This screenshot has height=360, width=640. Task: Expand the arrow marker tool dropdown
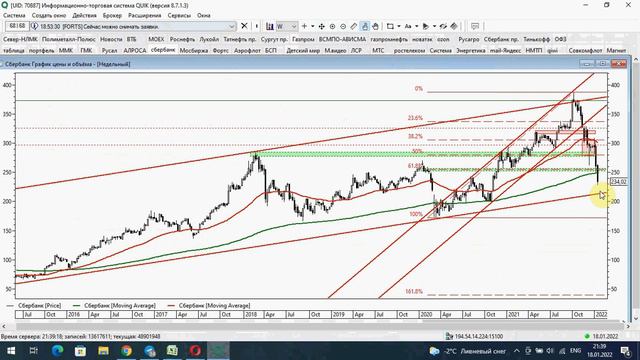tap(434, 26)
